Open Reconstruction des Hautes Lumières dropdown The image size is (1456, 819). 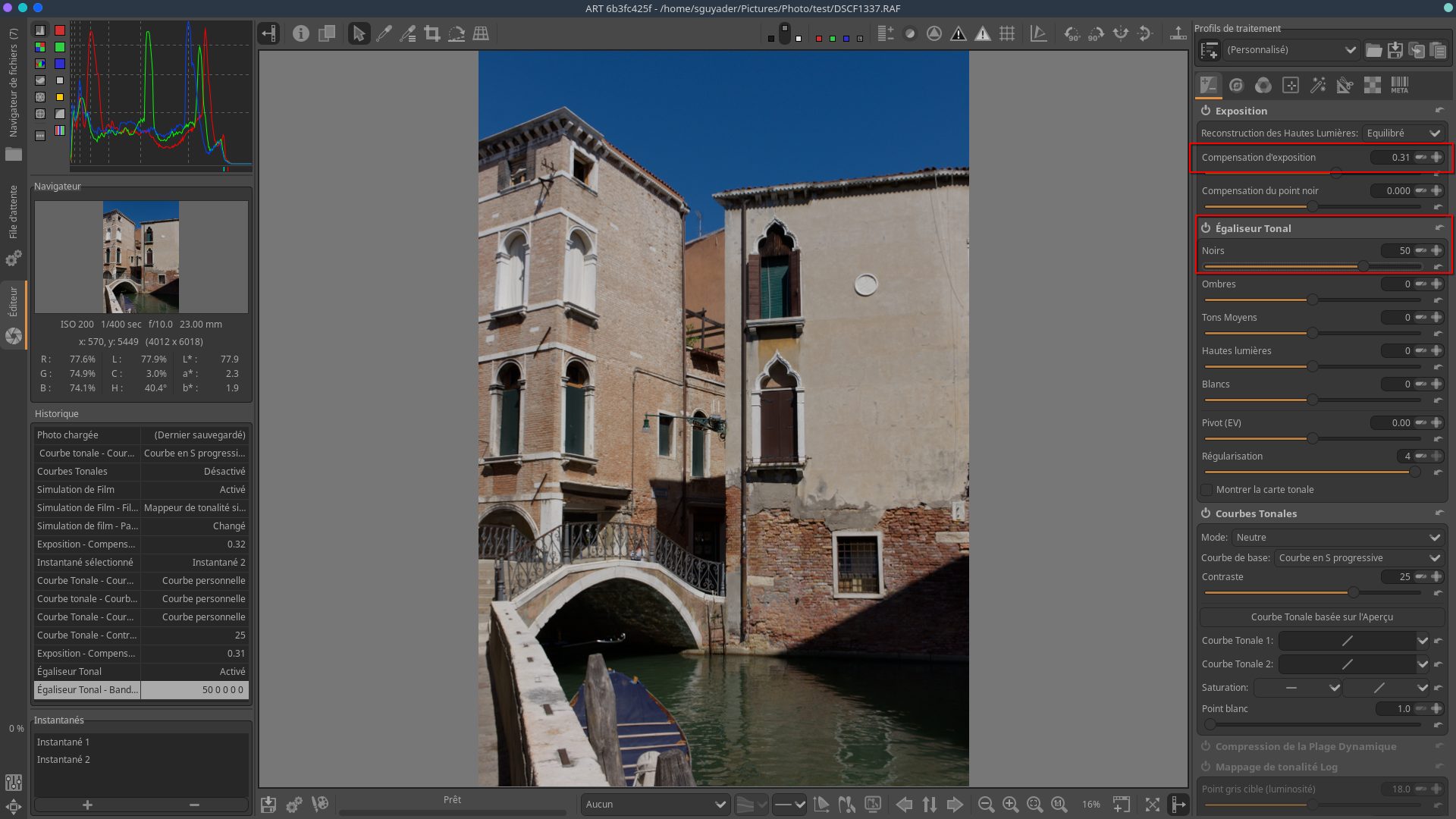[x=1403, y=133]
